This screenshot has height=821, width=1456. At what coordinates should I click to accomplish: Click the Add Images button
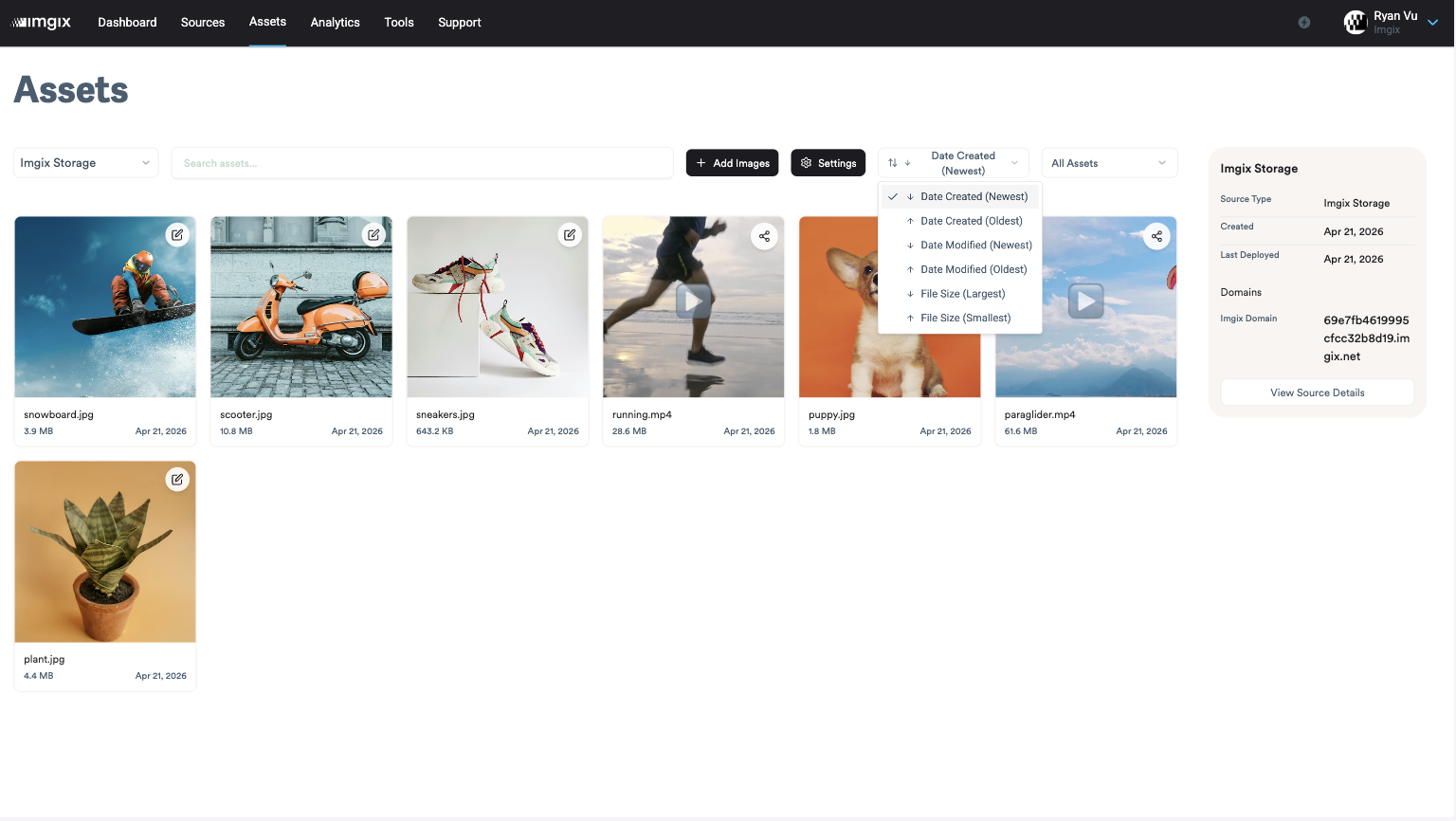pyautogui.click(x=732, y=162)
